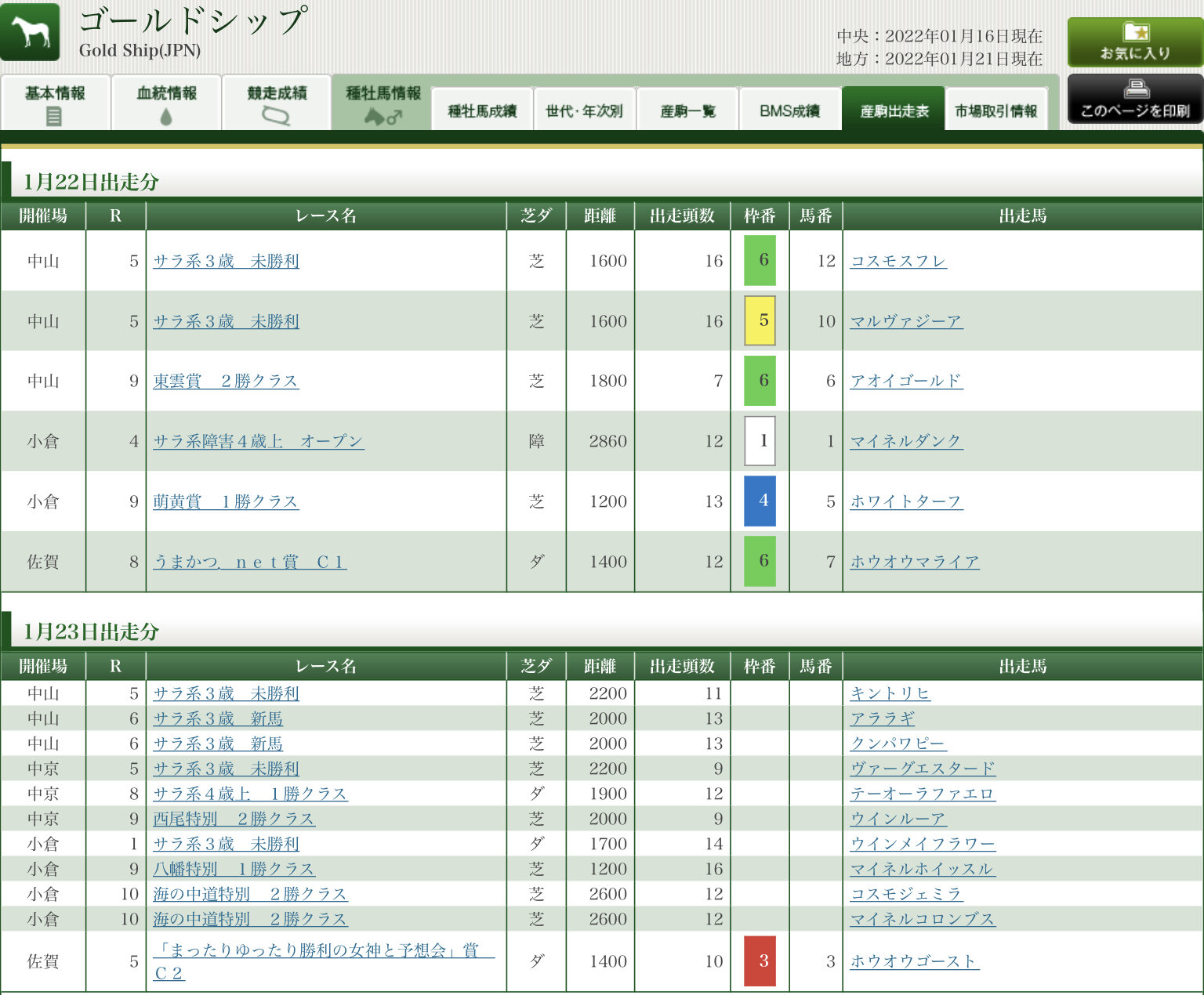Image resolution: width=1204 pixels, height=995 pixels.
Task: Open horse link テーオーラファエロ
Action: click(x=923, y=794)
